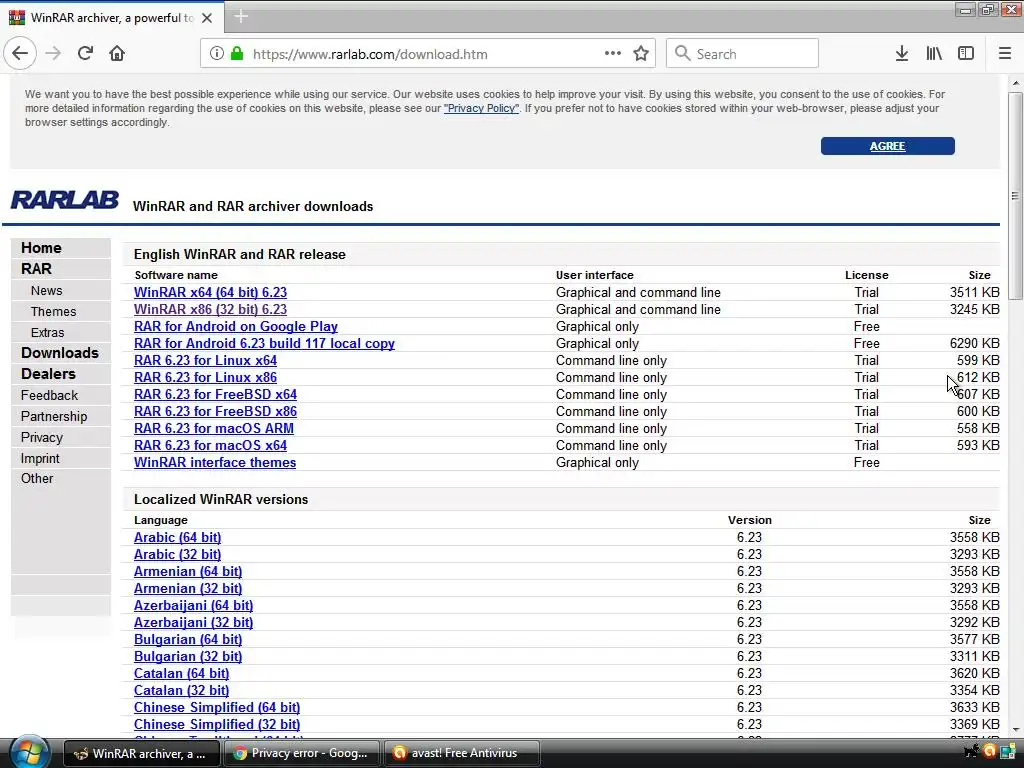Download Bulgarian (32 bit) version
The height and width of the screenshot is (768, 1024).
pyautogui.click(x=188, y=656)
